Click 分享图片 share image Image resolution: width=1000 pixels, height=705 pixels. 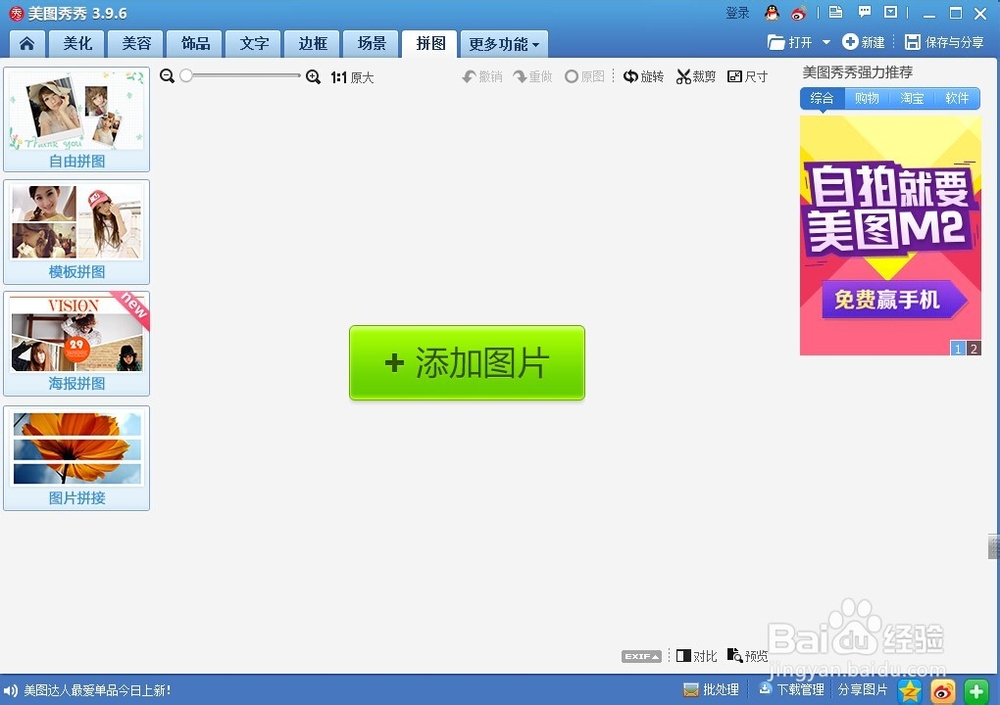862,690
